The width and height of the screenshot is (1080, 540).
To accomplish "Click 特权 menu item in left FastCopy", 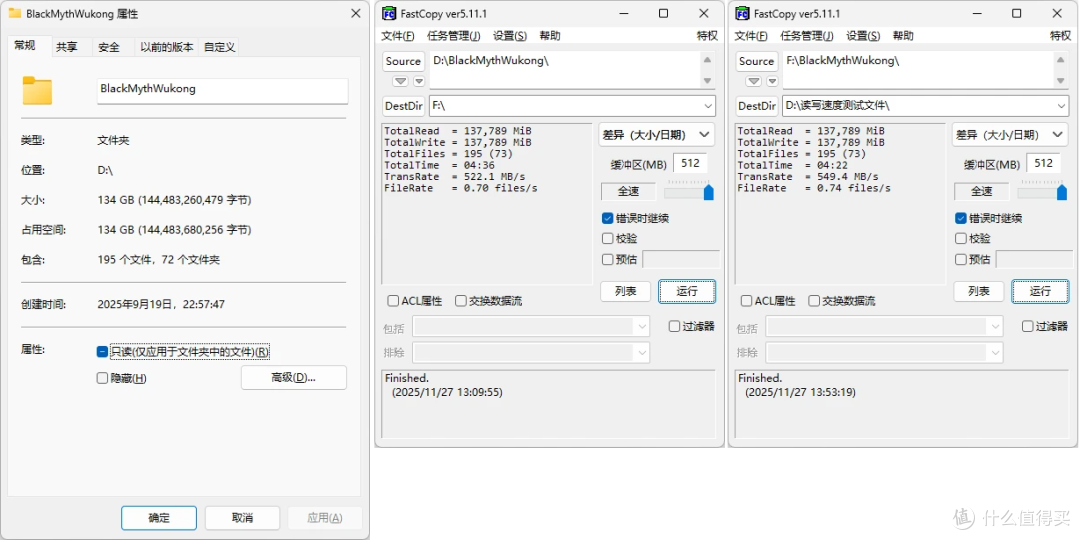I will coord(707,36).
